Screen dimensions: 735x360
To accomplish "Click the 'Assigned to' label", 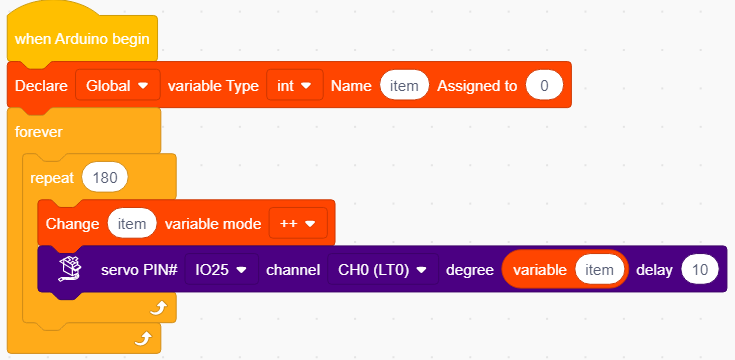I will tap(477, 85).
